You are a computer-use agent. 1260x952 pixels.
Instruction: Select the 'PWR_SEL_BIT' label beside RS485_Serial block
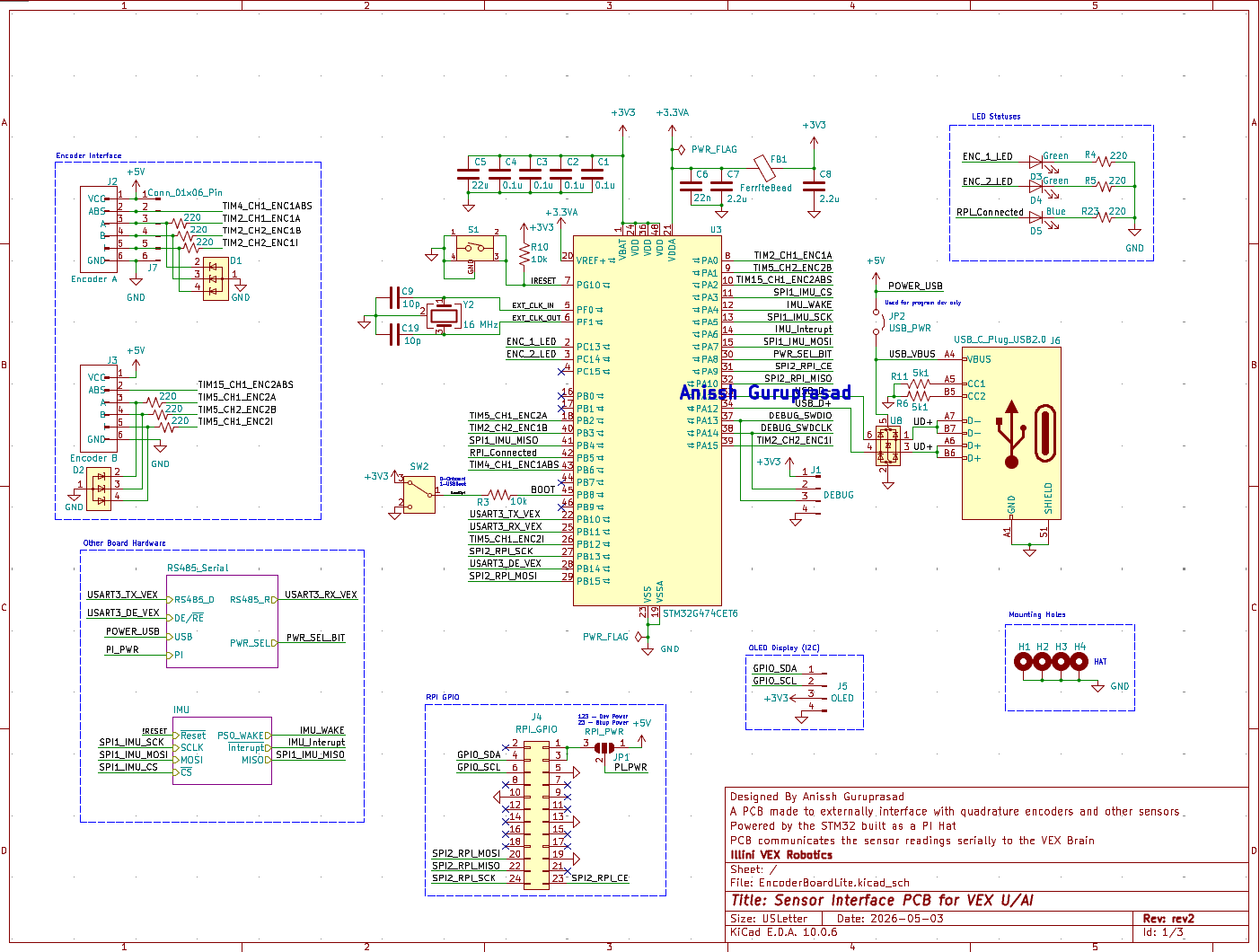(x=316, y=639)
